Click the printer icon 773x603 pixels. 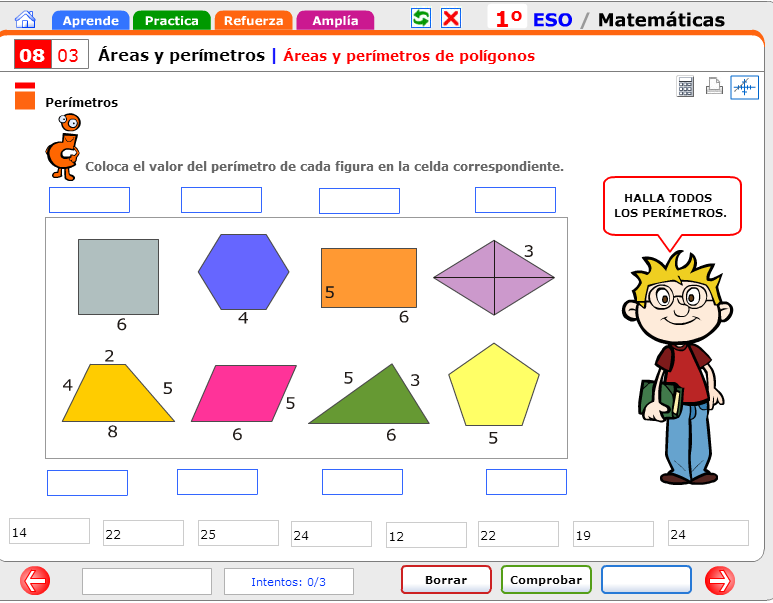[714, 87]
